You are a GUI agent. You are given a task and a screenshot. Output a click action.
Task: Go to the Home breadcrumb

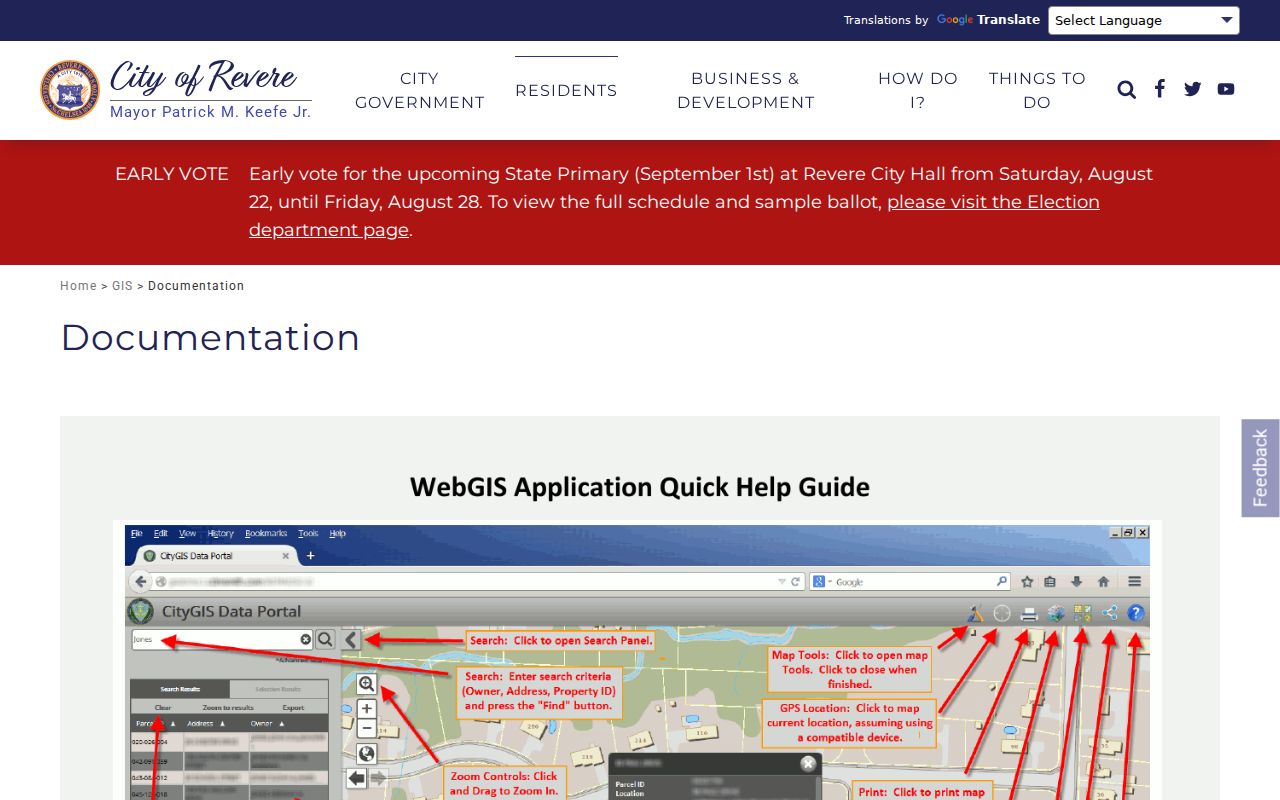coord(78,286)
